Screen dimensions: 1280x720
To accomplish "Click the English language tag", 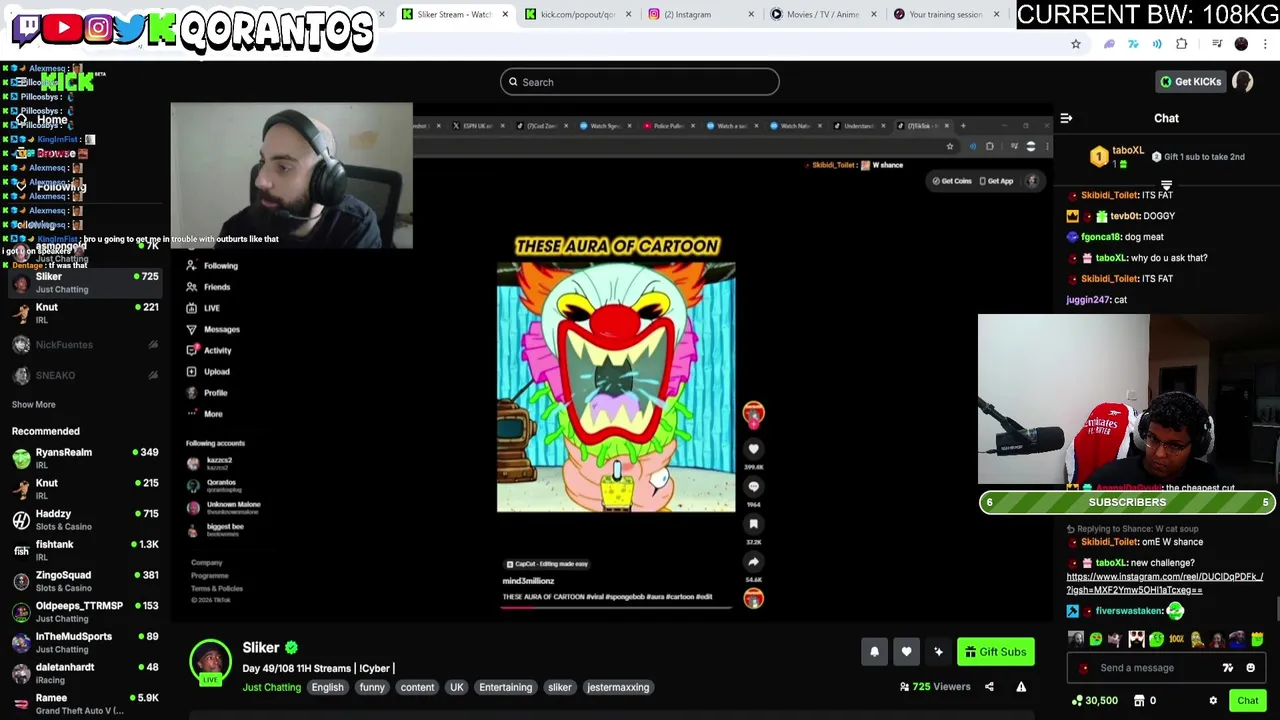I will pyautogui.click(x=327, y=687).
